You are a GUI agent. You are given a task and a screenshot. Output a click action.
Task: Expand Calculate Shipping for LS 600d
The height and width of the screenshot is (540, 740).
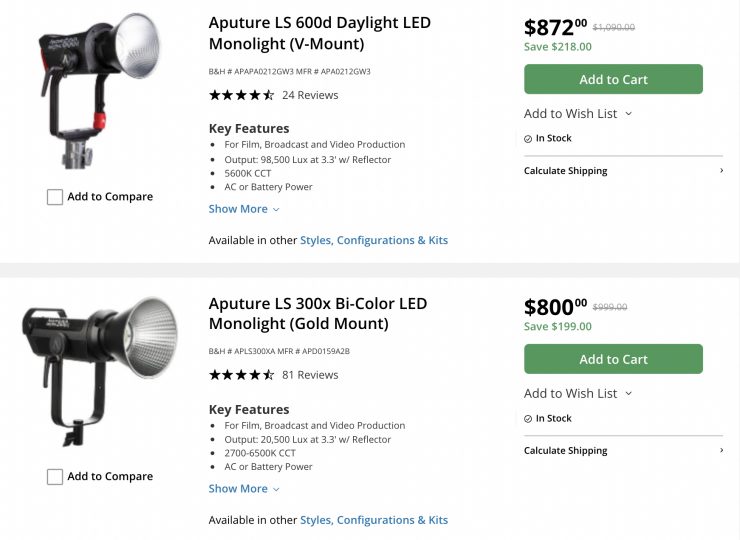click(x=623, y=171)
